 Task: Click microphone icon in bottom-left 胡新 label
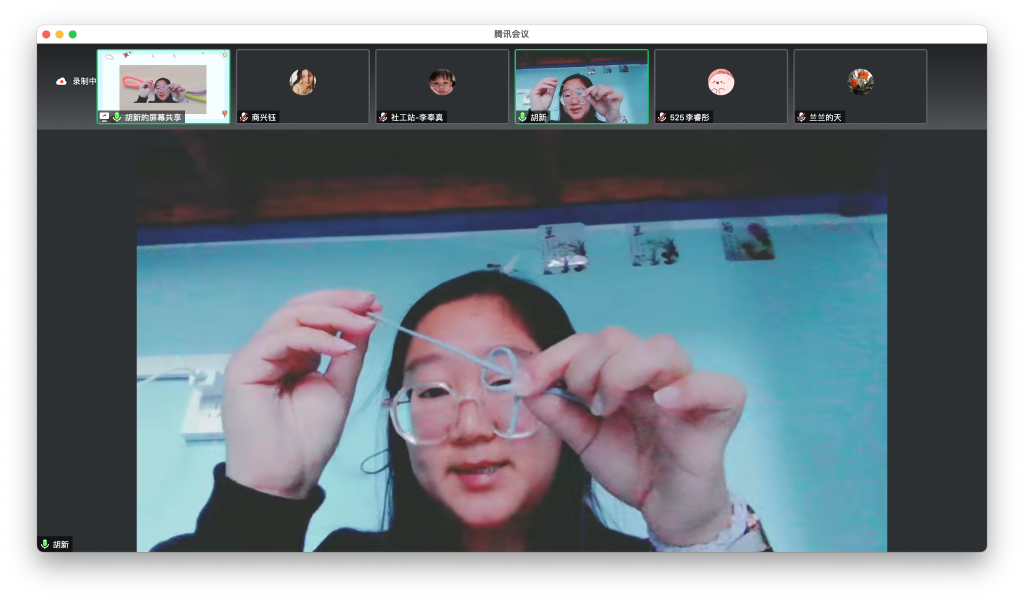[45, 544]
